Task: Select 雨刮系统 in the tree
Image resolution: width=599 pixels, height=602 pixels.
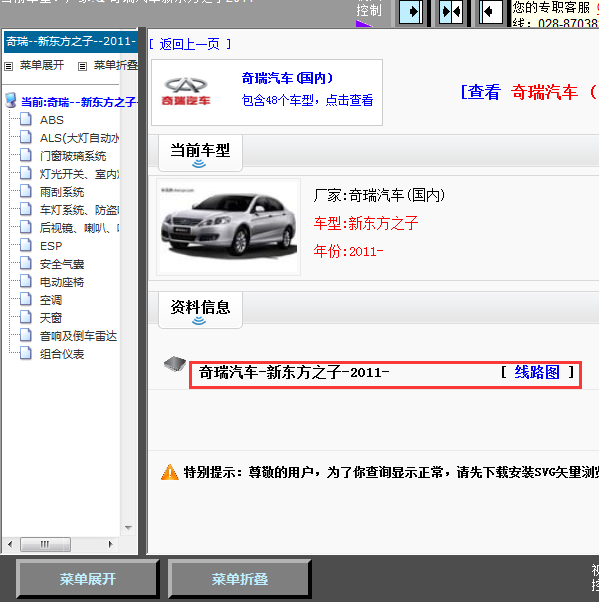Action: click(x=62, y=192)
